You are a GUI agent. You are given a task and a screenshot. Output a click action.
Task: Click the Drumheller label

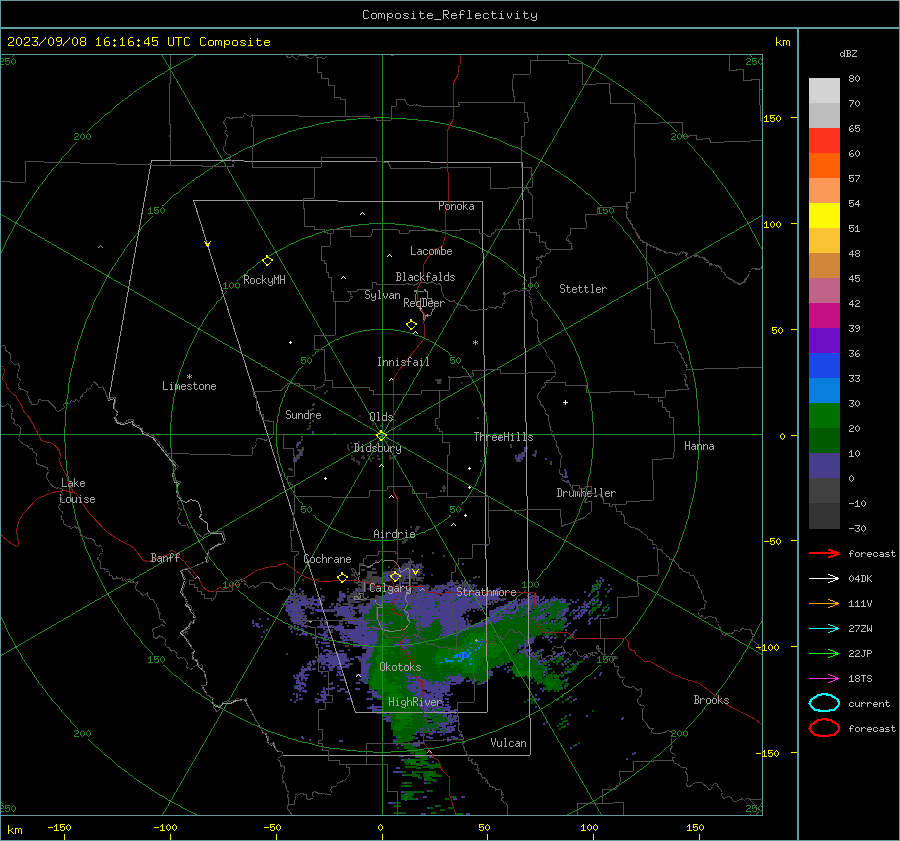pyautogui.click(x=586, y=493)
